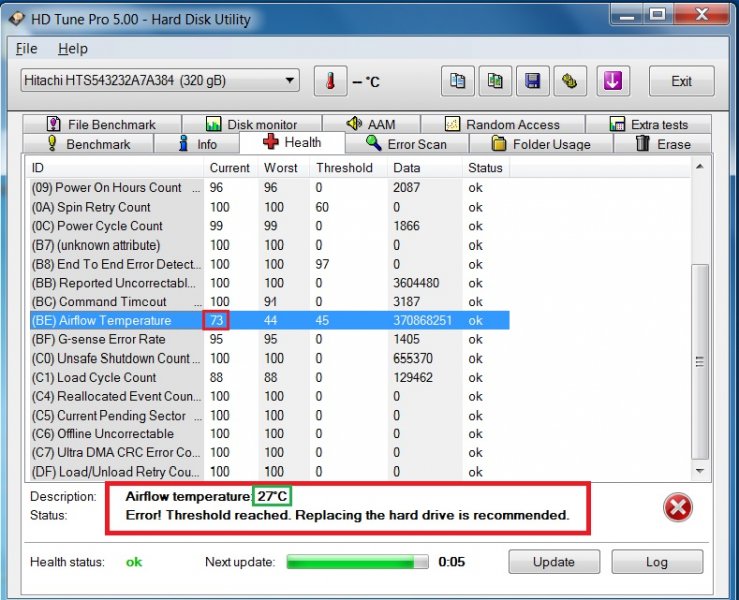Click the threshold value 97
This screenshot has height=600, width=739.
(322, 264)
